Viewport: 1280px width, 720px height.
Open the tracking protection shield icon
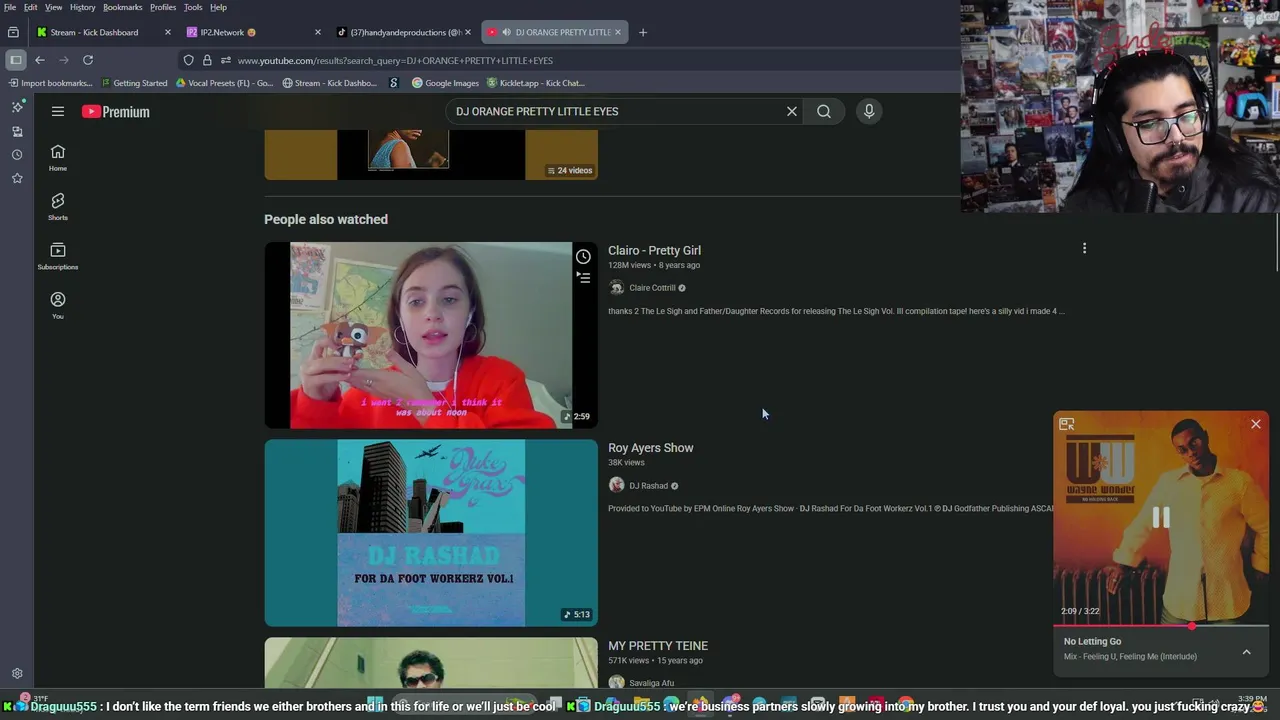[x=188, y=60]
